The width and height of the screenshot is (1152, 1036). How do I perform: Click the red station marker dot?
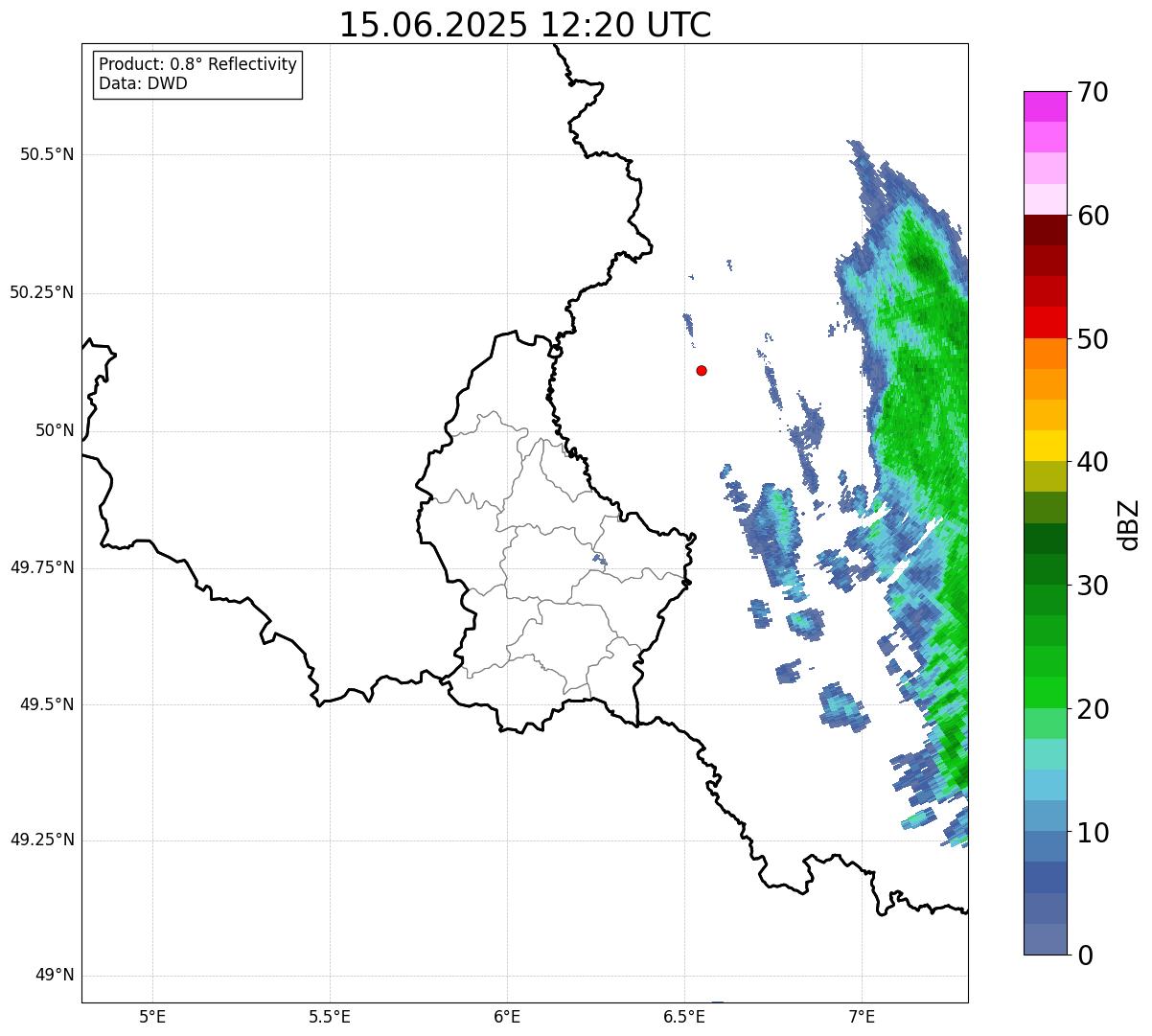click(x=702, y=370)
